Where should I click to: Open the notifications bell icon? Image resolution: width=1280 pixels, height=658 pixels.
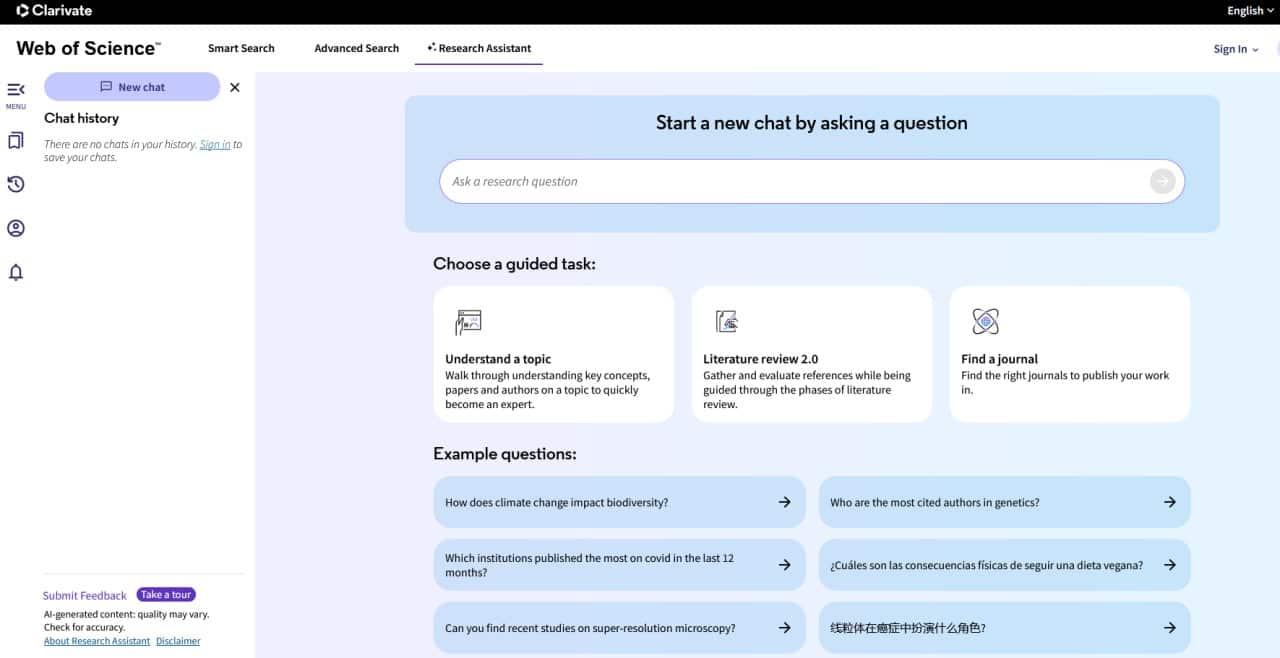[15, 272]
